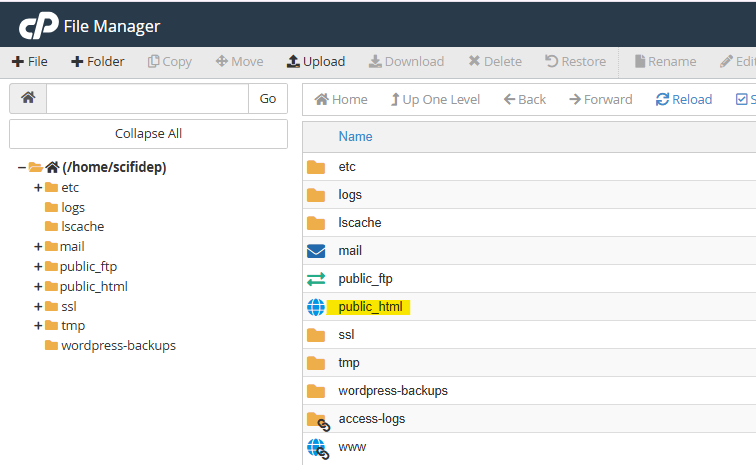Click the Reload button in the navigation bar
This screenshot has width=756, height=465.
684,99
